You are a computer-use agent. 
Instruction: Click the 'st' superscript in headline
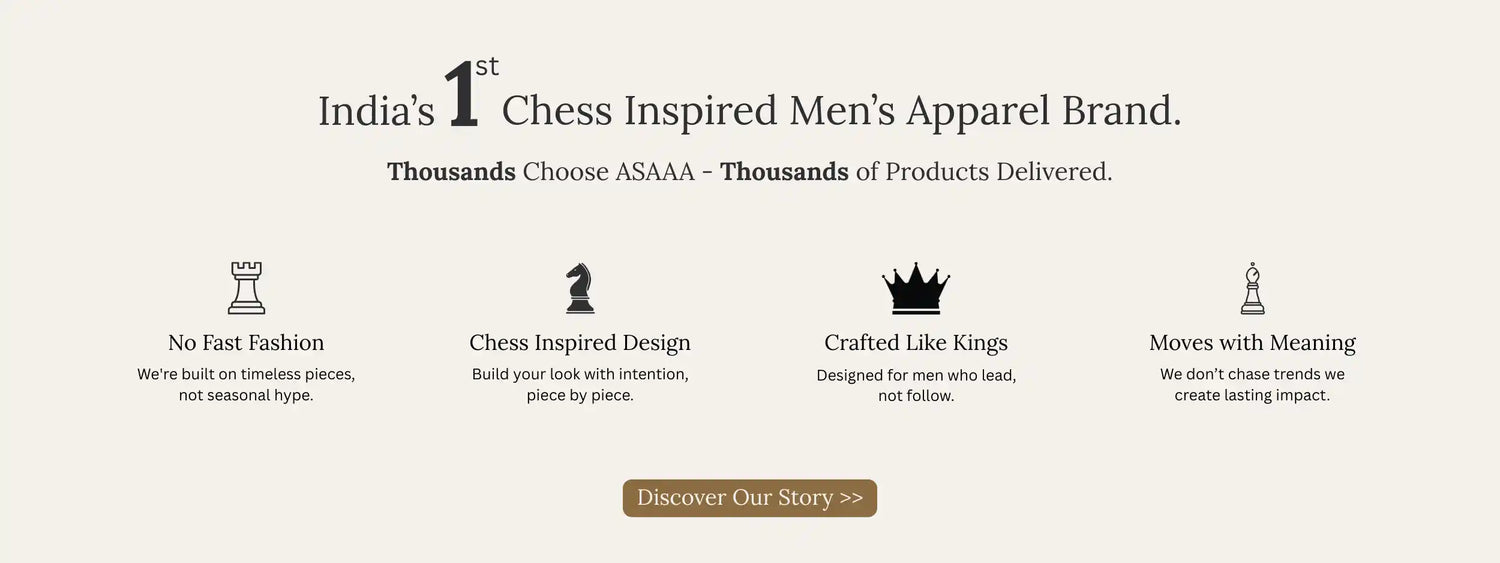point(487,67)
